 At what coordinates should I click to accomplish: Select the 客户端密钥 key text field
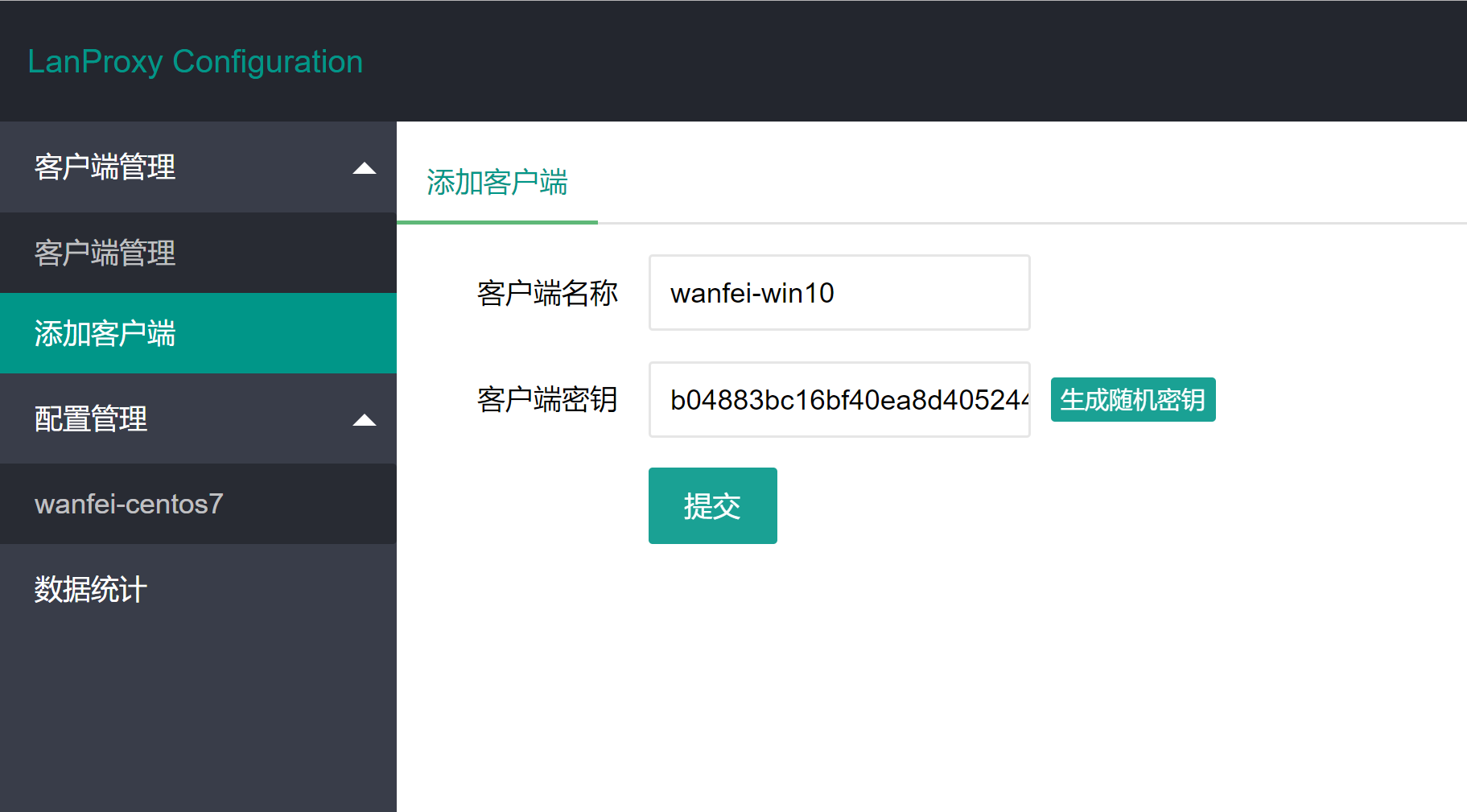[839, 400]
